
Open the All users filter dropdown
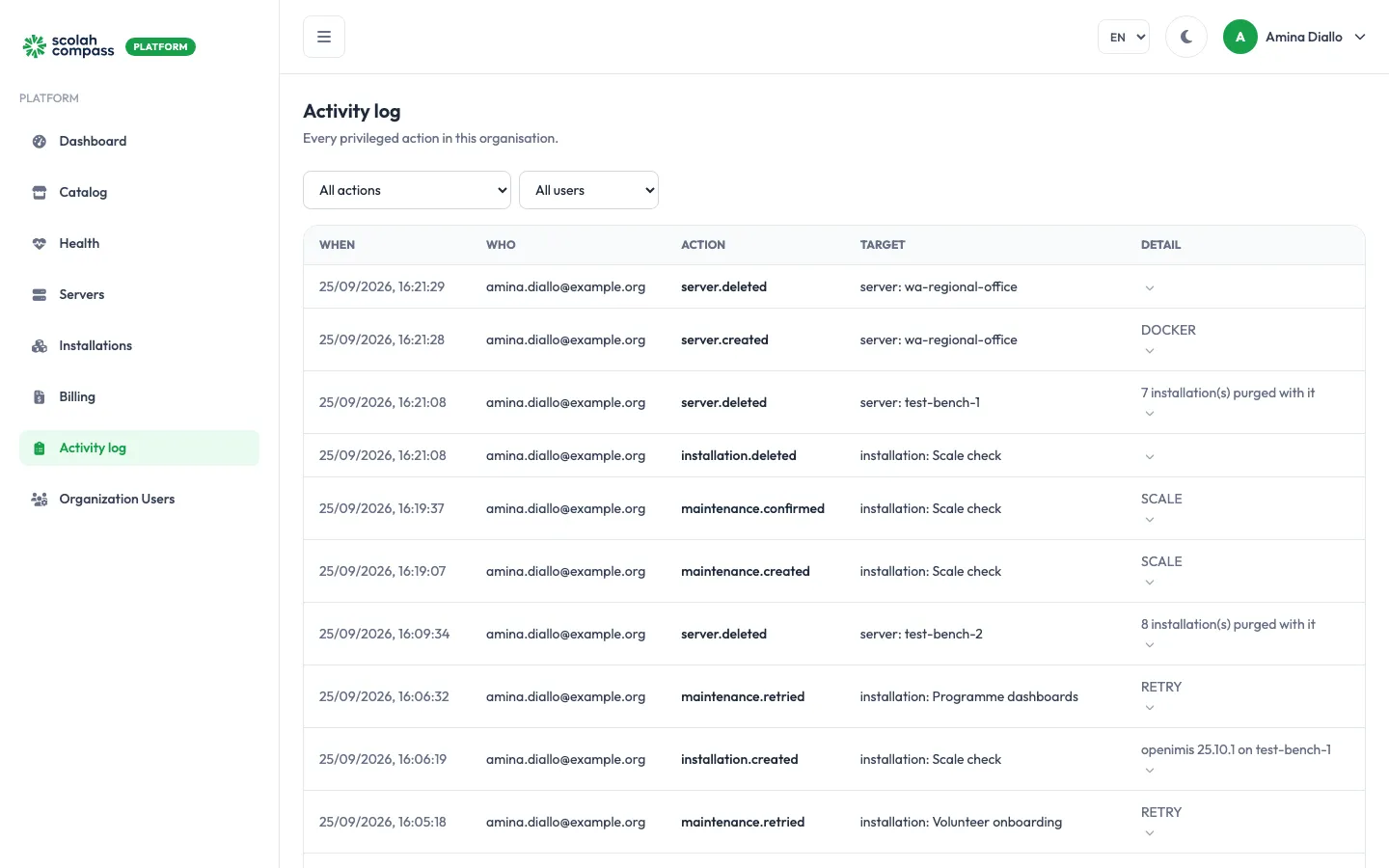point(588,190)
